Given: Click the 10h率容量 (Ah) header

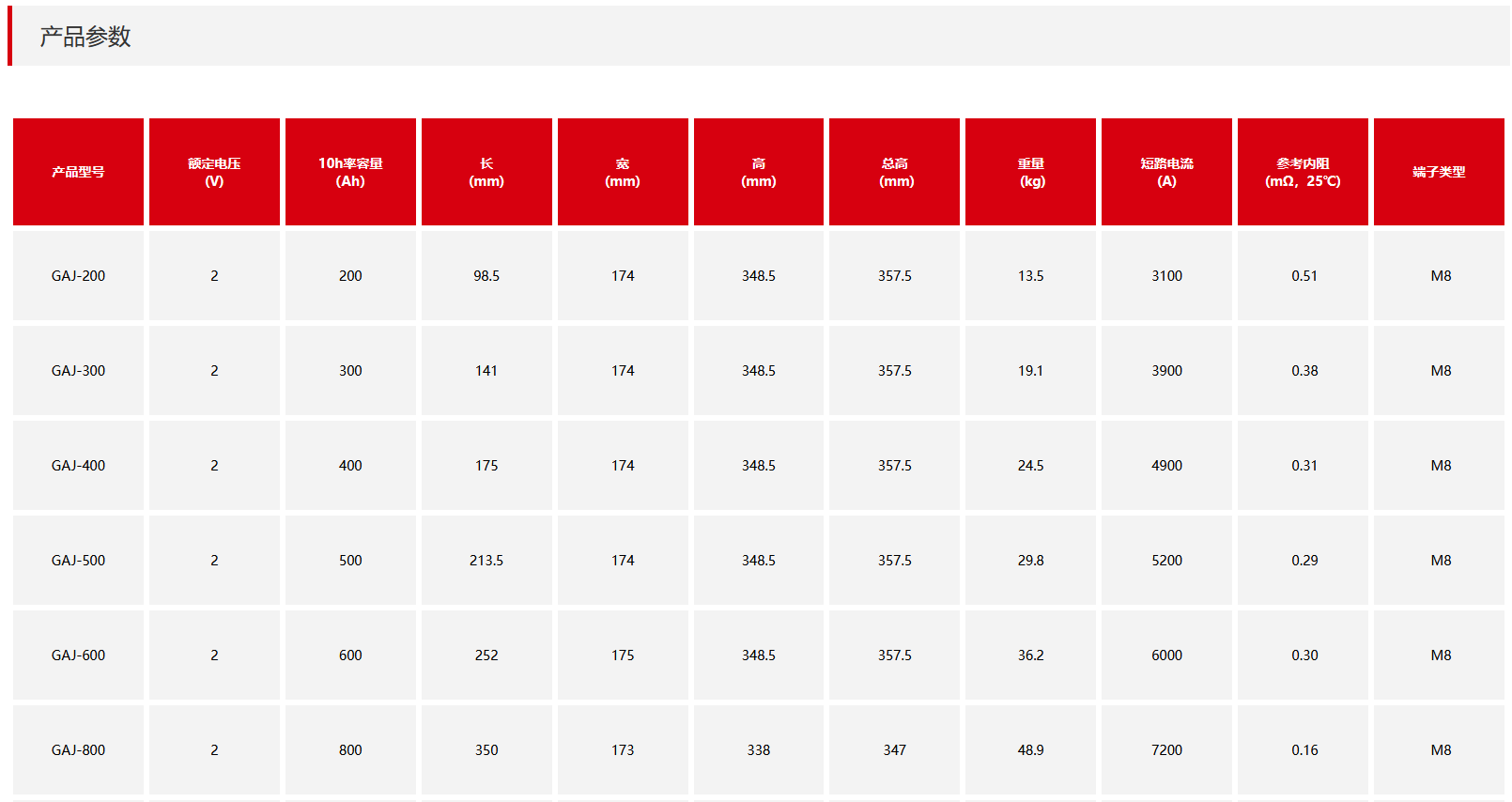Looking at the screenshot, I should coord(350,172).
